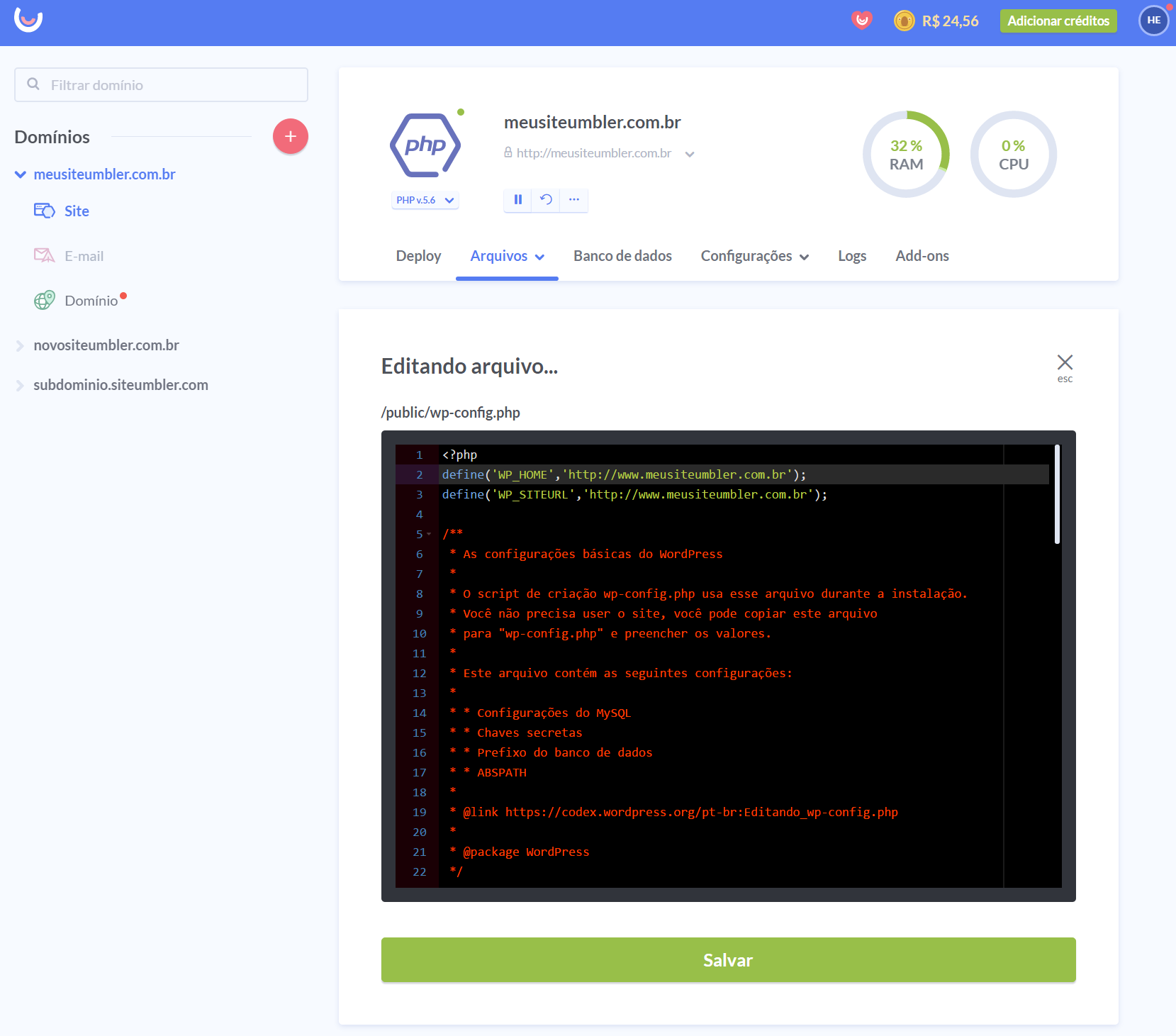Toggle the site active status green dot
1176x1036 pixels.
click(461, 111)
